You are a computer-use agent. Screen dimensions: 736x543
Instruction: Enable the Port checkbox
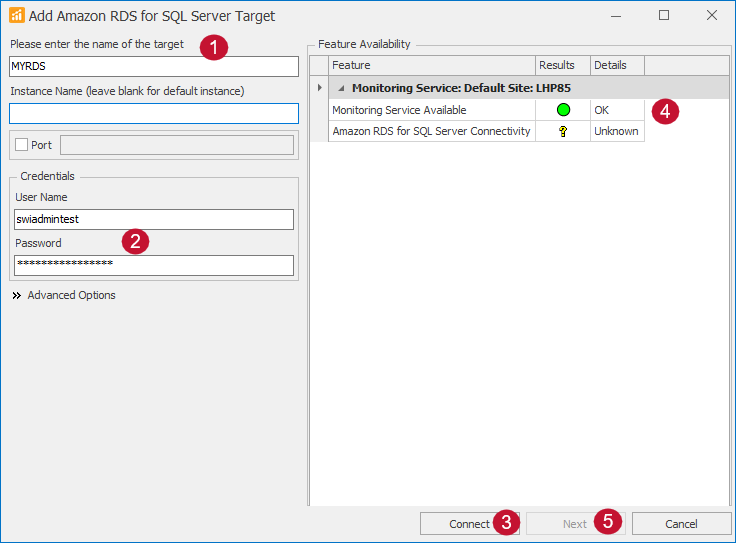[21, 145]
